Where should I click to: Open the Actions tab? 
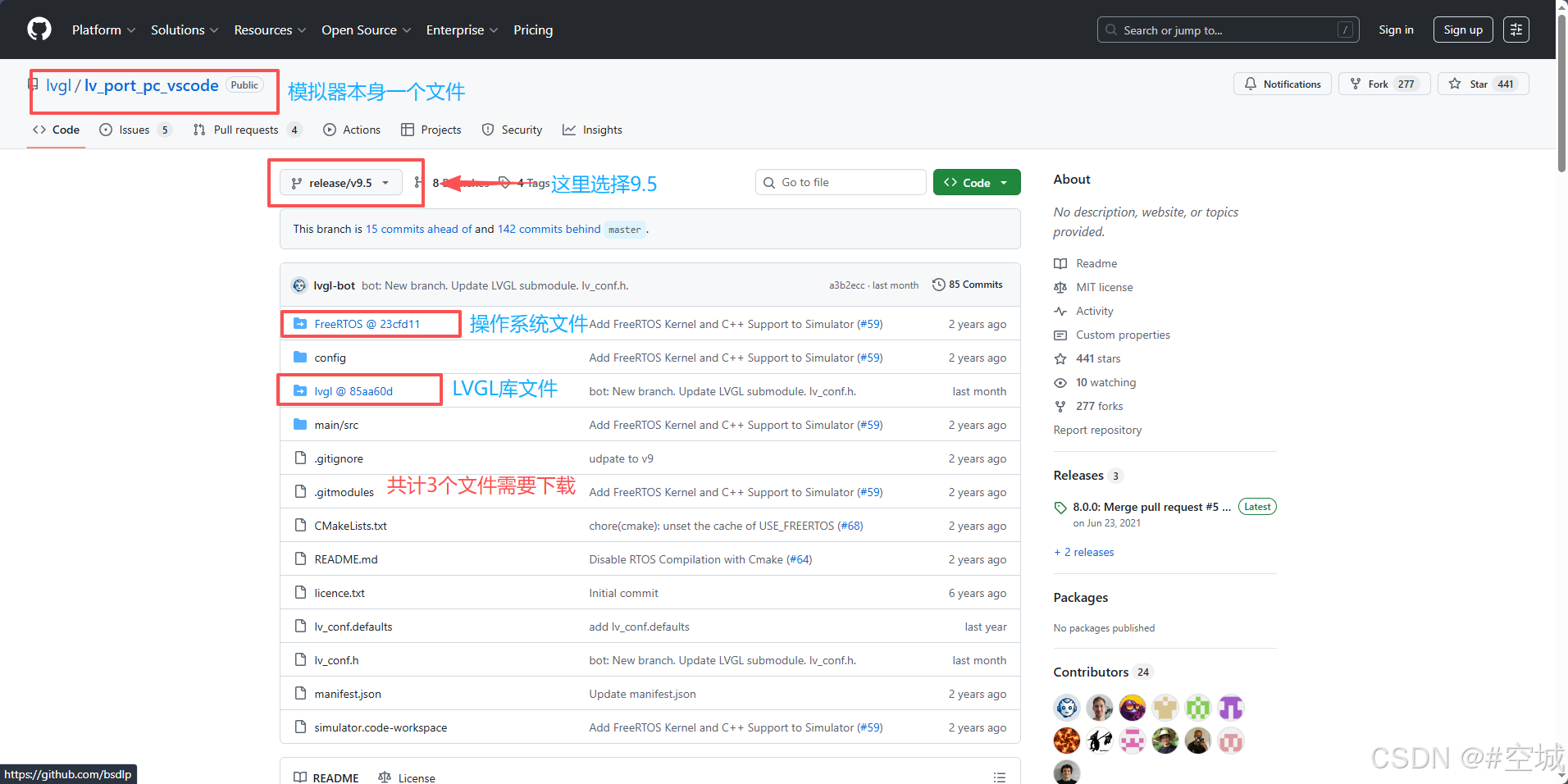tap(352, 130)
